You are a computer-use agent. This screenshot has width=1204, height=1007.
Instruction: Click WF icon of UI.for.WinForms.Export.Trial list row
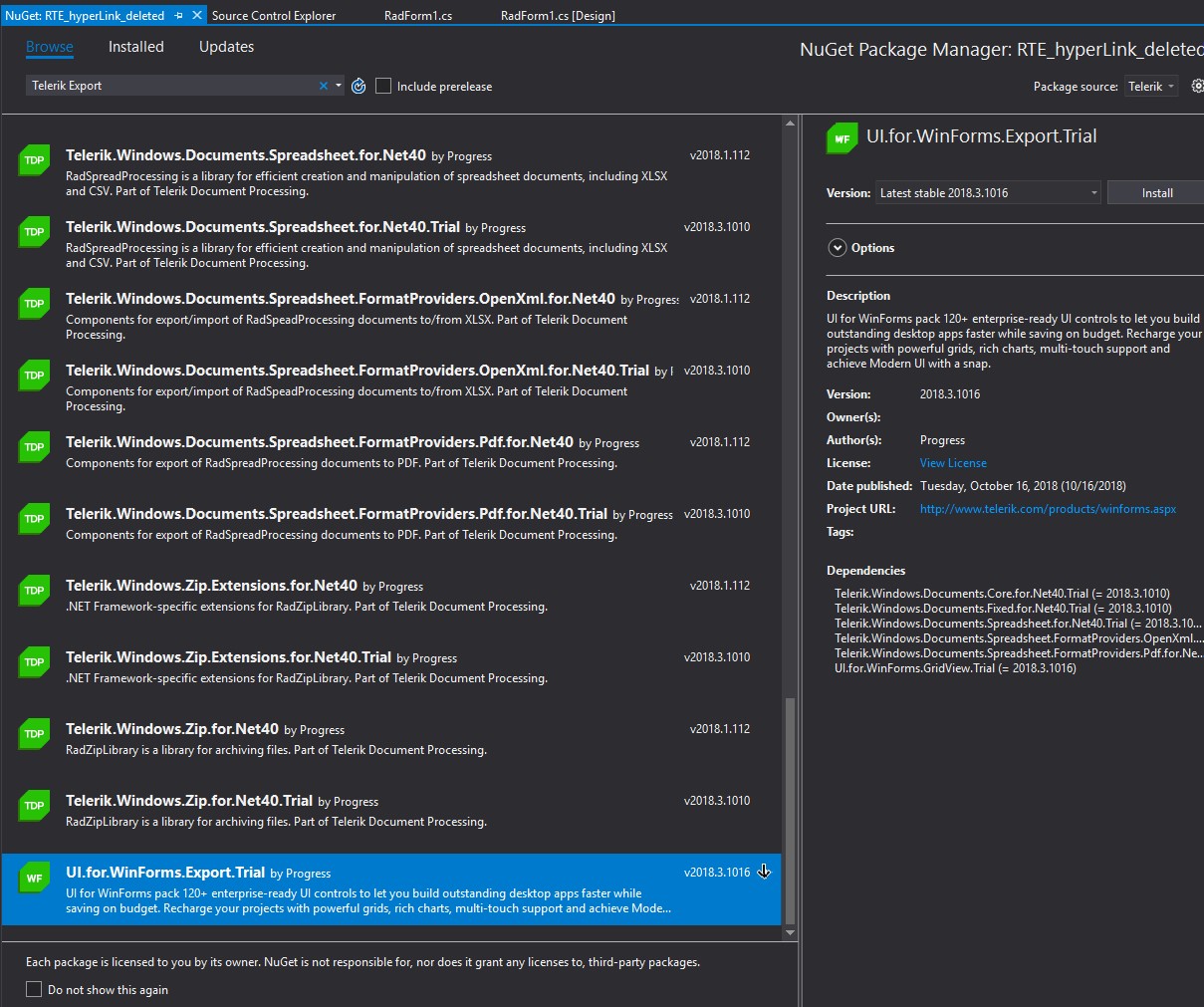coord(35,878)
